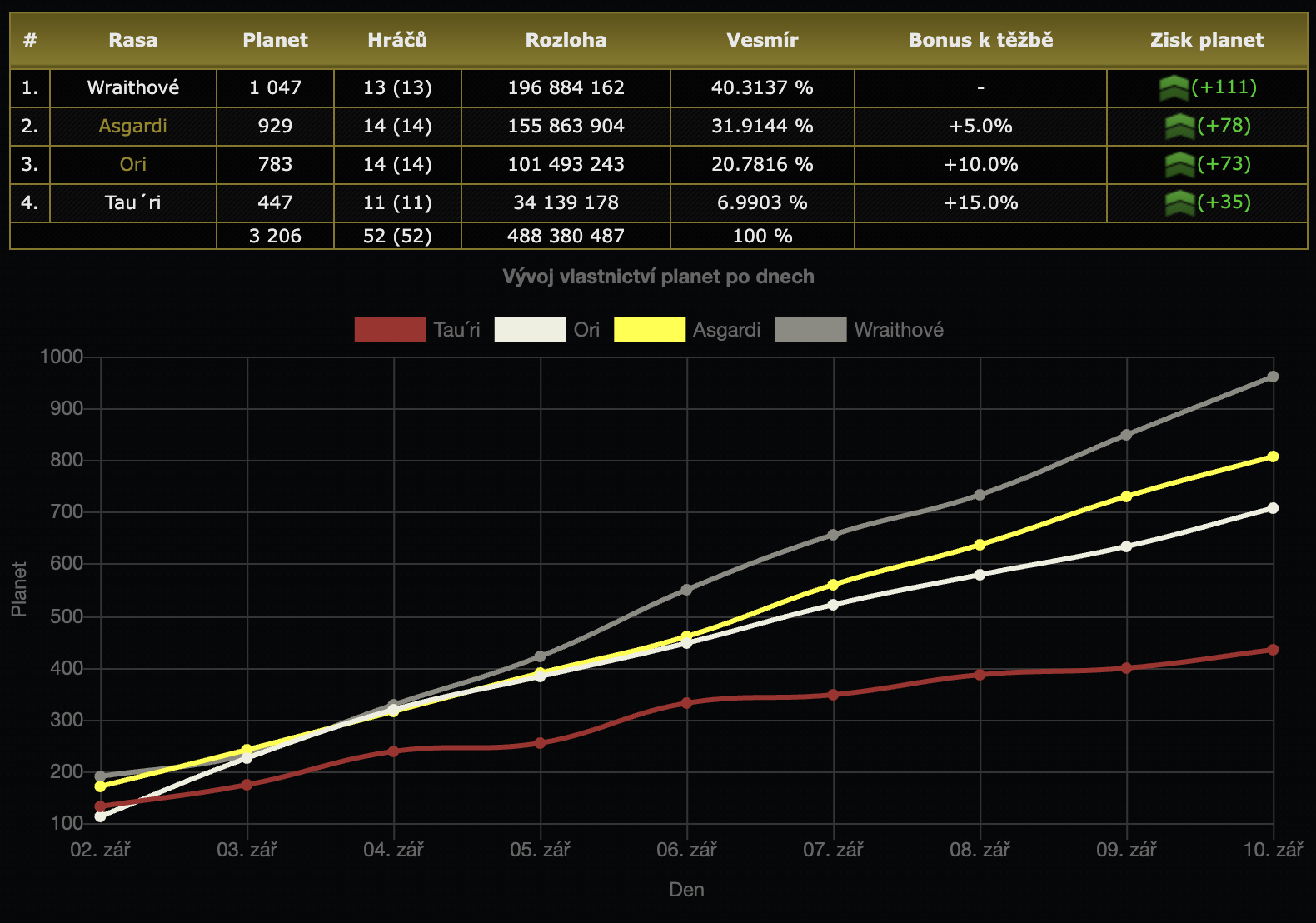
Task: Click the green gain icon in Ori row
Action: 1179,164
